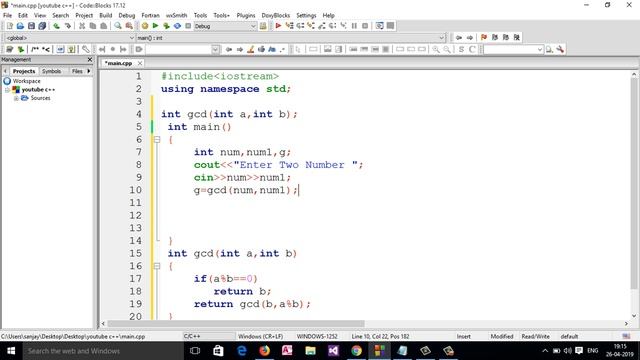Toggle source comment with the S icon
Screen dimensions: 640x360
[x=461, y=49]
